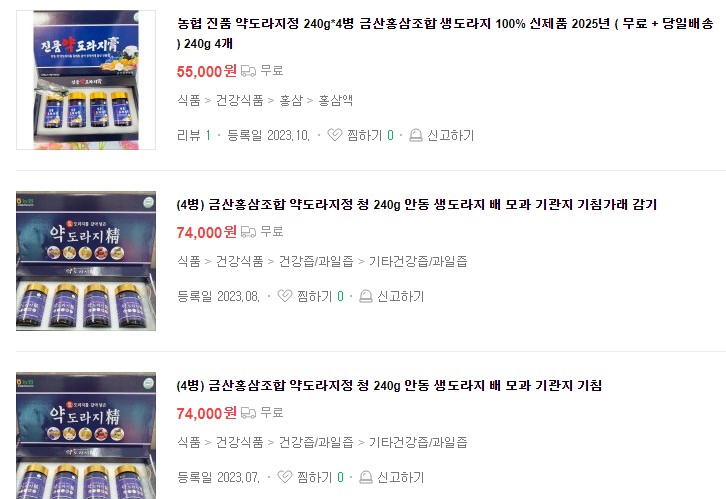Click 신고하기 on the first product
Viewport: 726px width, 499px height.
tap(451, 135)
